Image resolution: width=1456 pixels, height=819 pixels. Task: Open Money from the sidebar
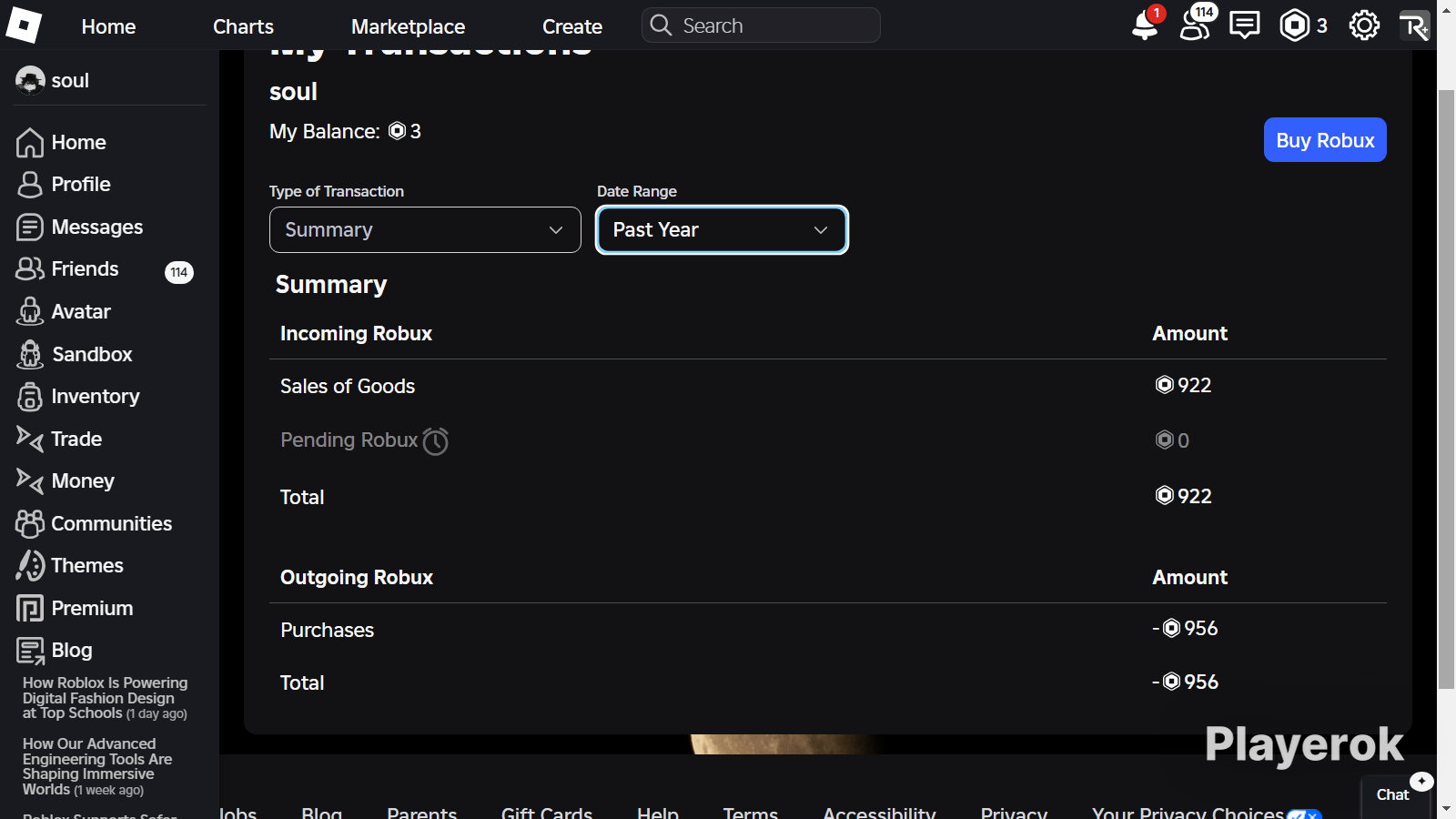click(x=66, y=480)
